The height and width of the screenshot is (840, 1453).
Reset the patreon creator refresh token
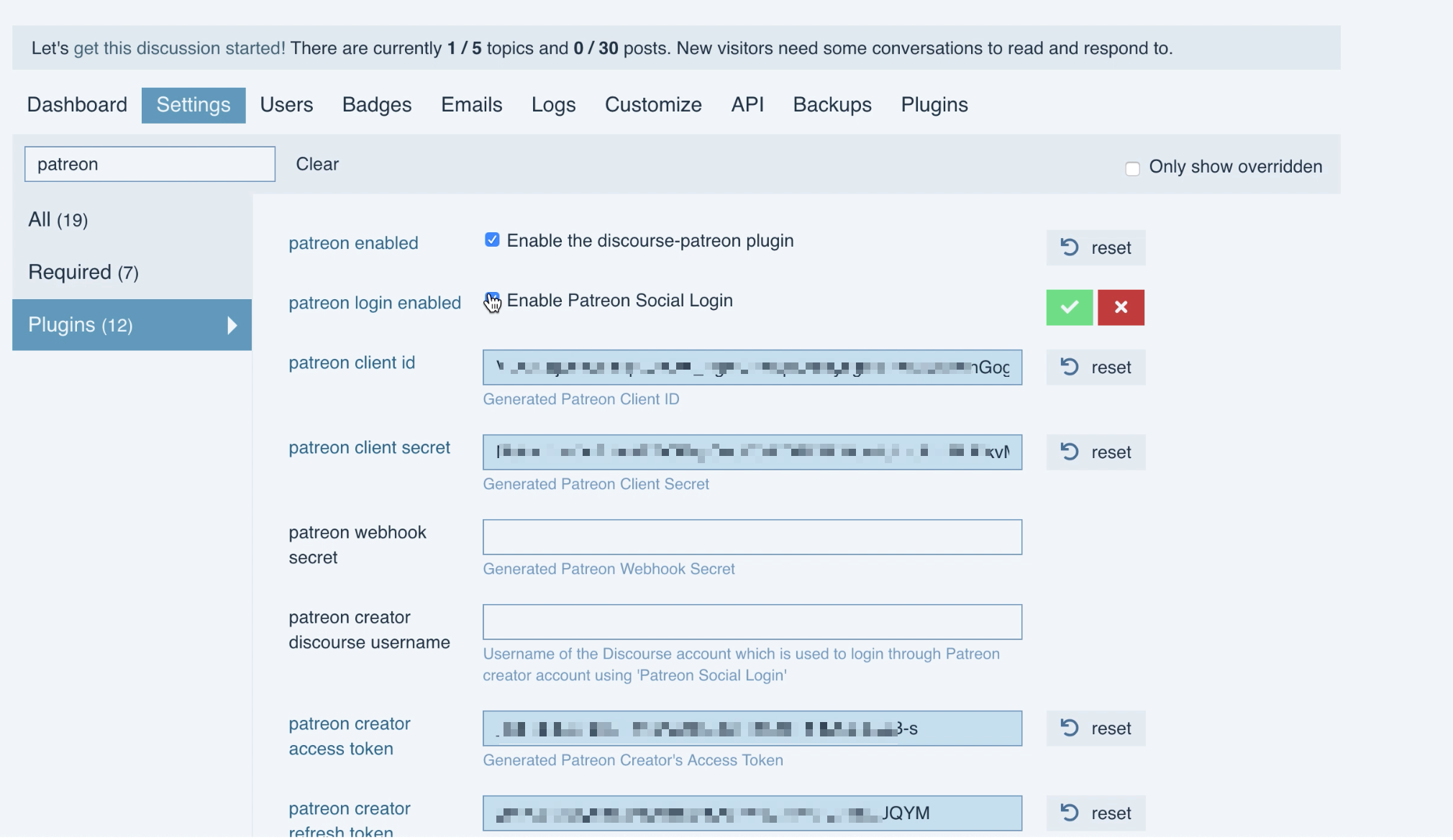pos(1096,813)
